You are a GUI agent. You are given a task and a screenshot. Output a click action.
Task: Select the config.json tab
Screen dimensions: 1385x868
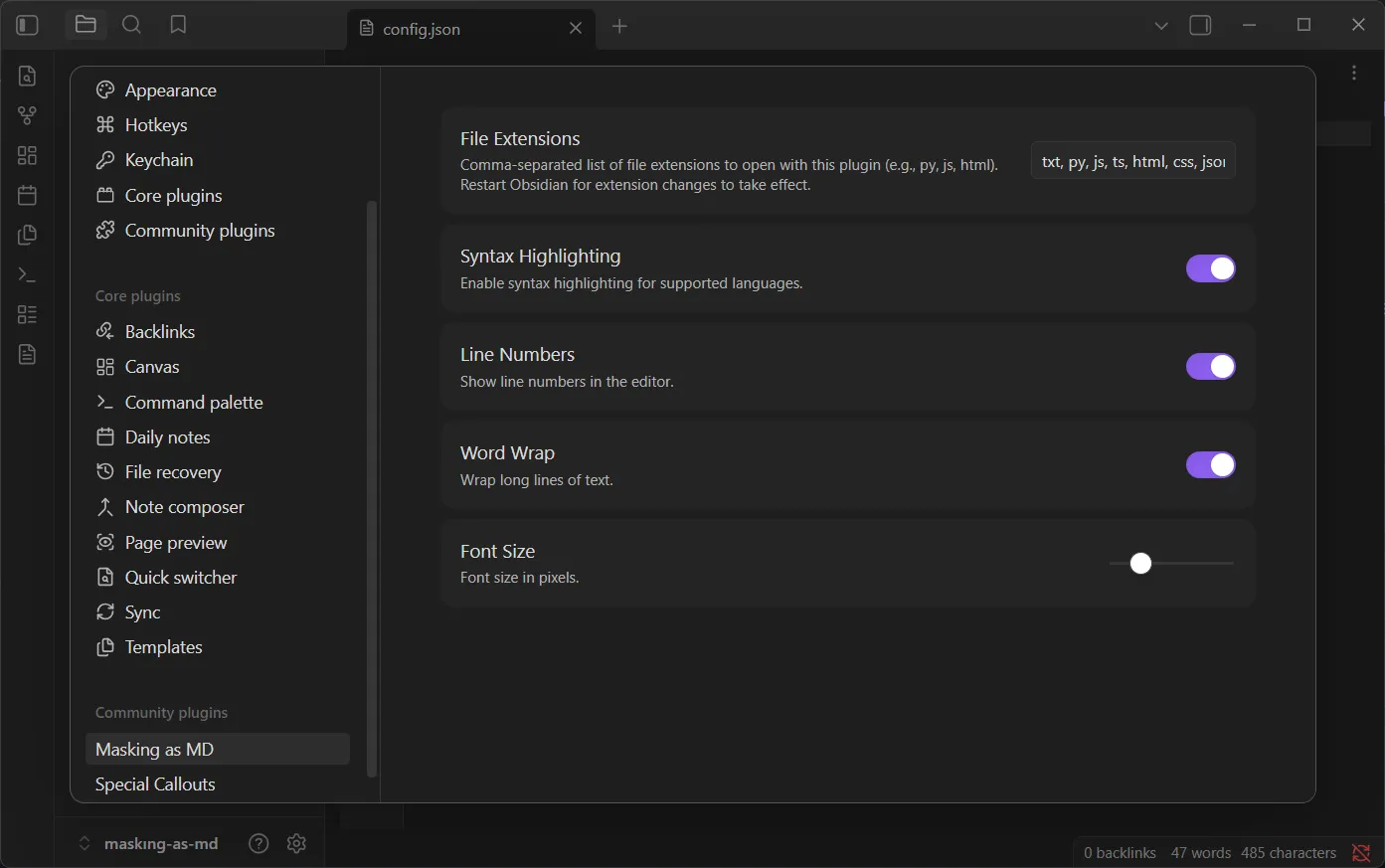tap(471, 29)
